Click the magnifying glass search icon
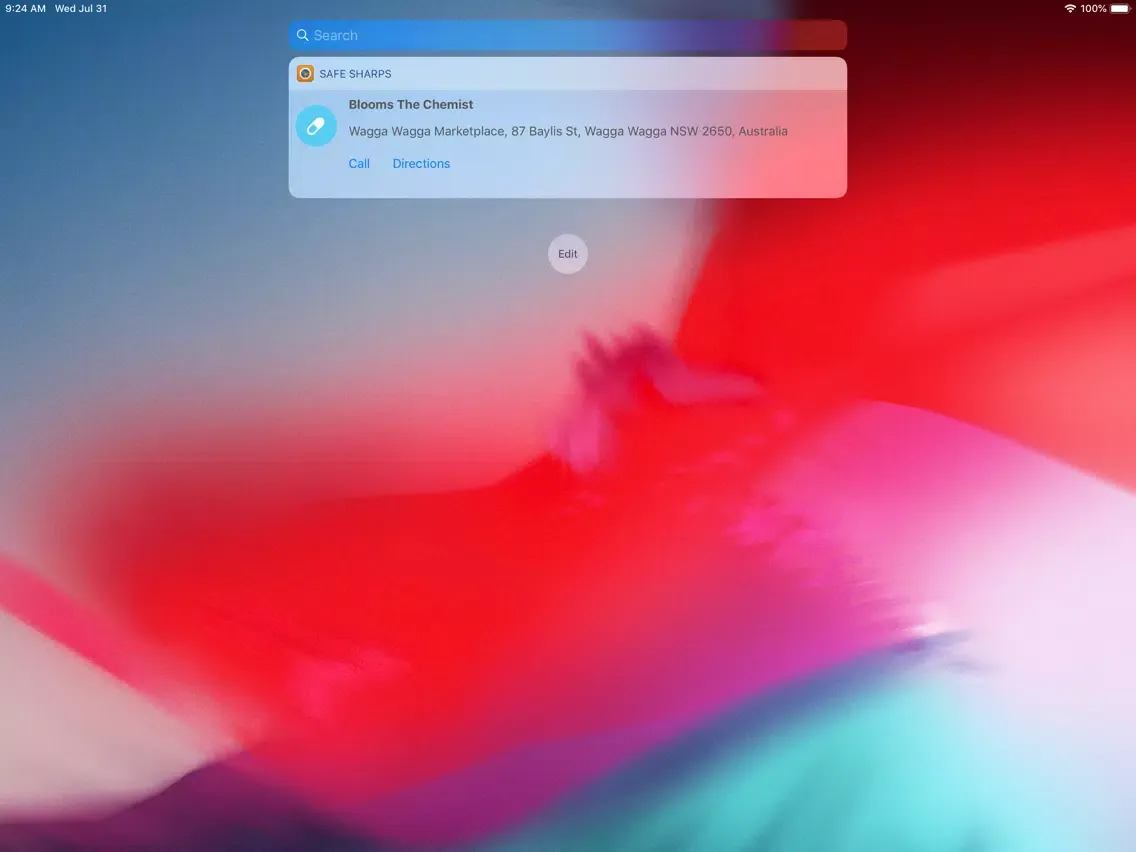Image resolution: width=1136 pixels, height=852 pixels. (303, 35)
